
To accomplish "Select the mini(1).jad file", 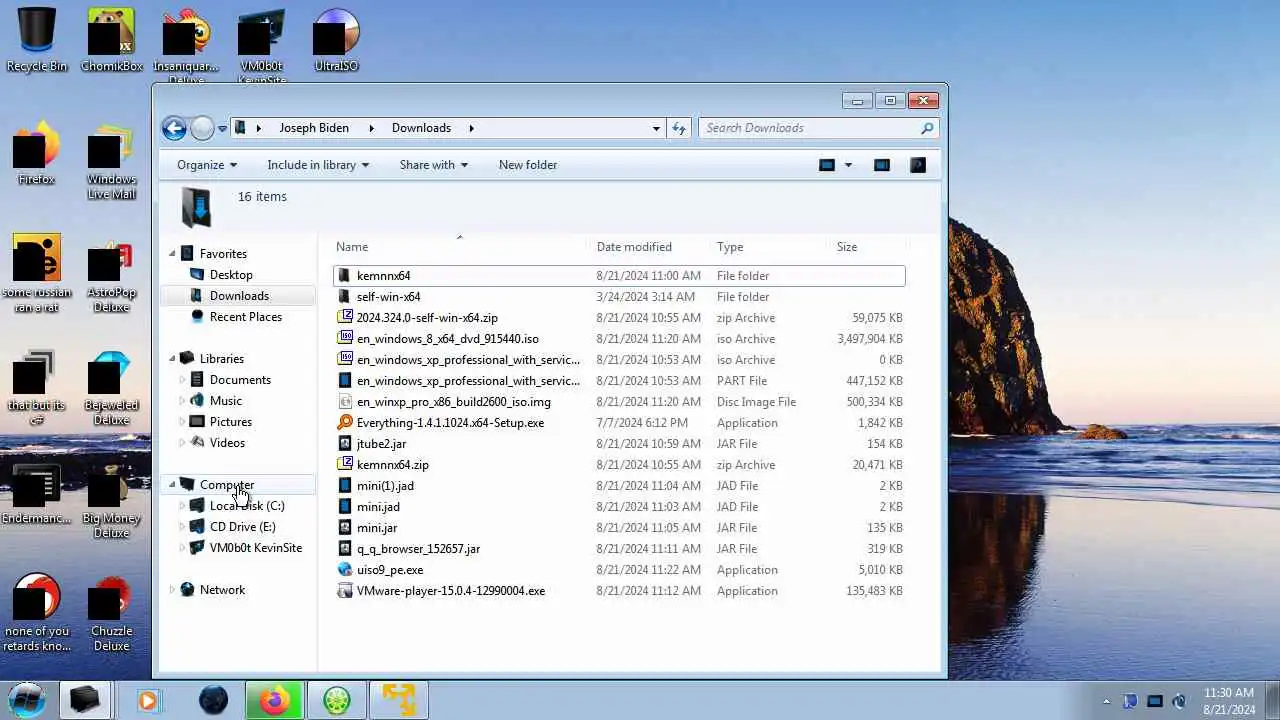I will point(385,486).
